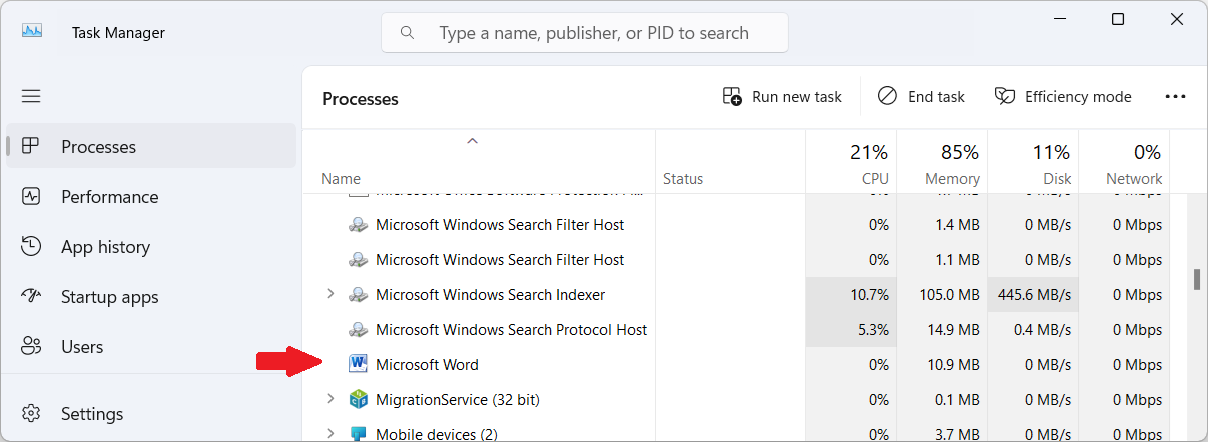
Task: Click the 3.7 MB memory value
Action: (x=958, y=434)
